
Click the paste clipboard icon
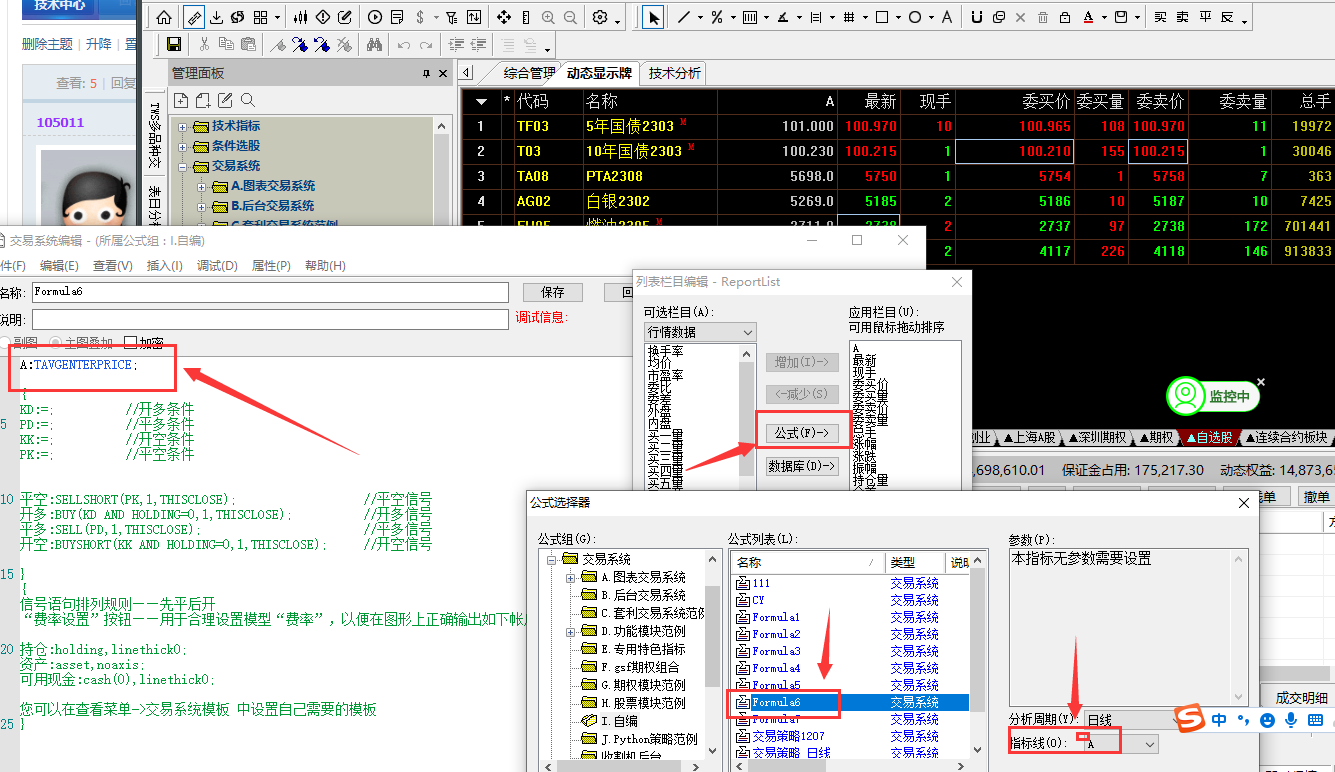coord(248,44)
